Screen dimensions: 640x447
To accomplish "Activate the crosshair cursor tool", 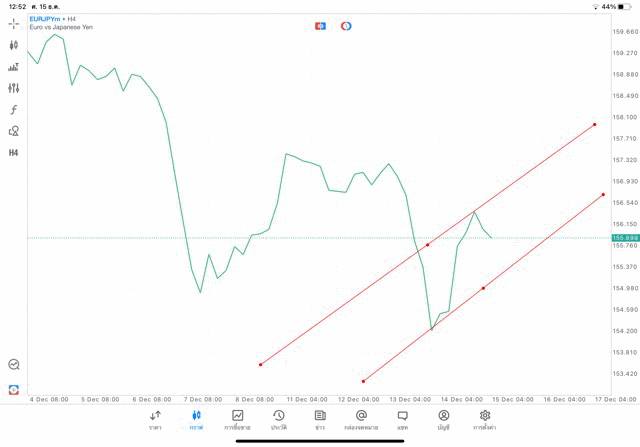I will [x=14, y=23].
